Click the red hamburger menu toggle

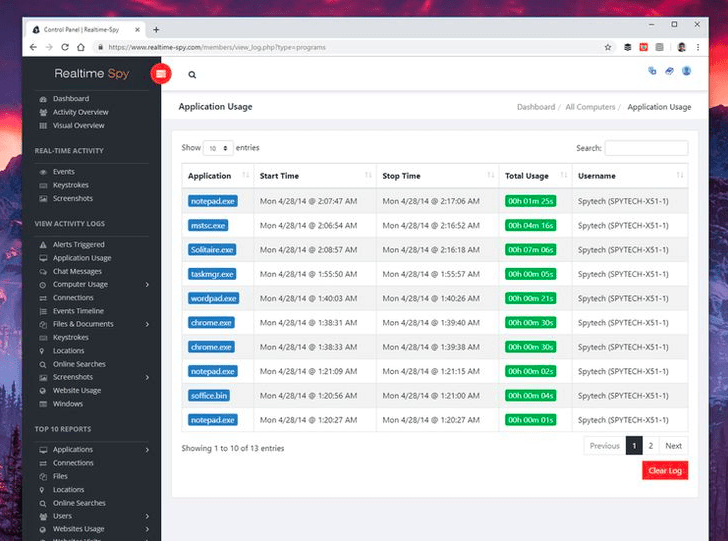[x=161, y=74]
